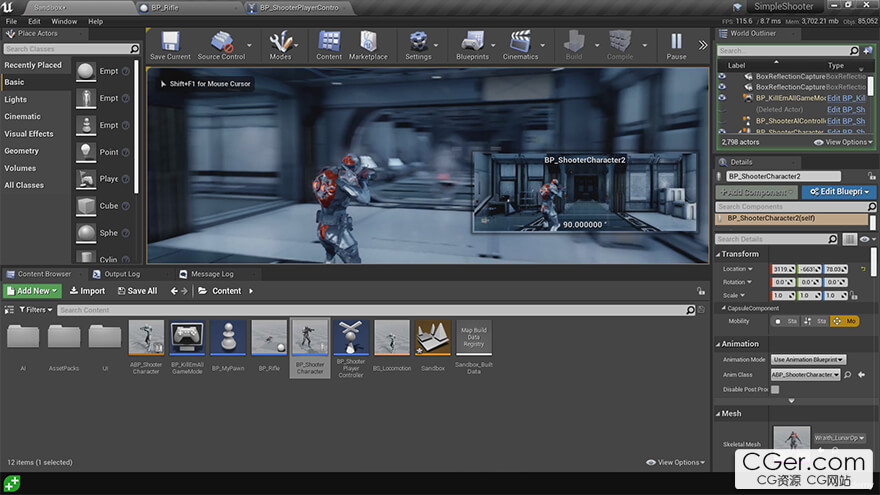The image size is (880, 495).
Task: Select Sphere actor in Place Actors
Action: pyautogui.click(x=86, y=233)
